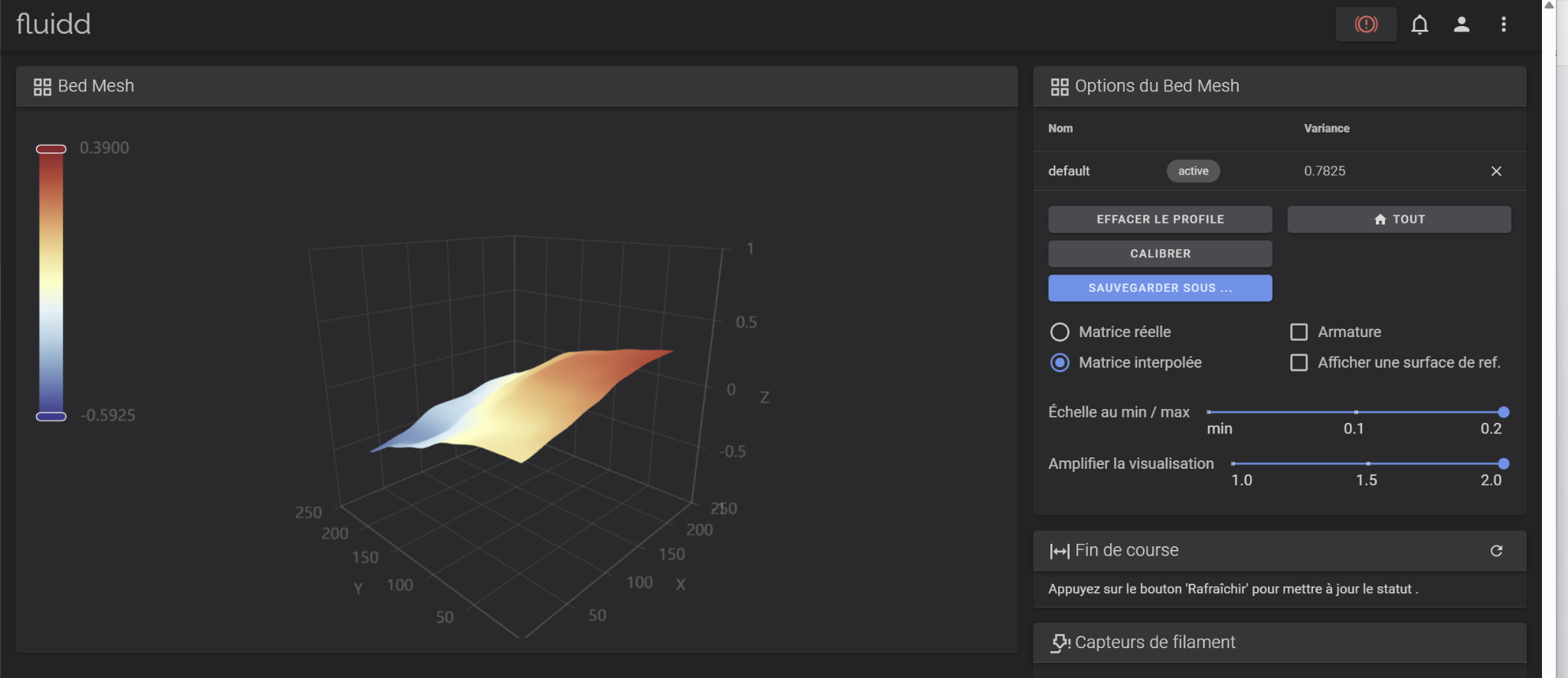Click the emergency stop icon

(x=1366, y=25)
